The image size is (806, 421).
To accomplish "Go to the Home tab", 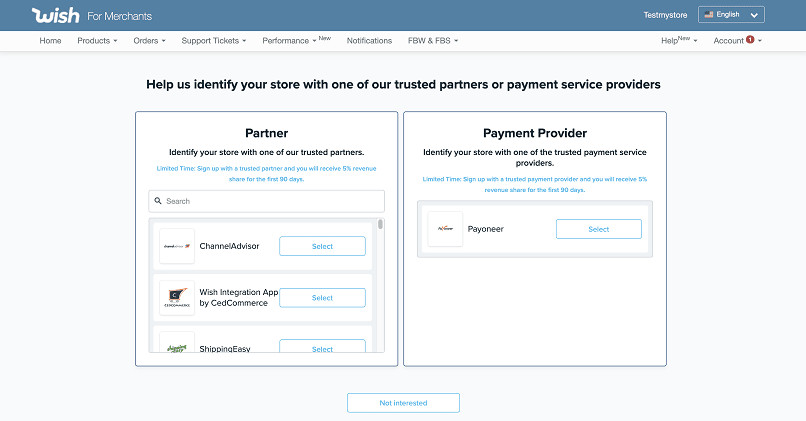I will click(50, 41).
